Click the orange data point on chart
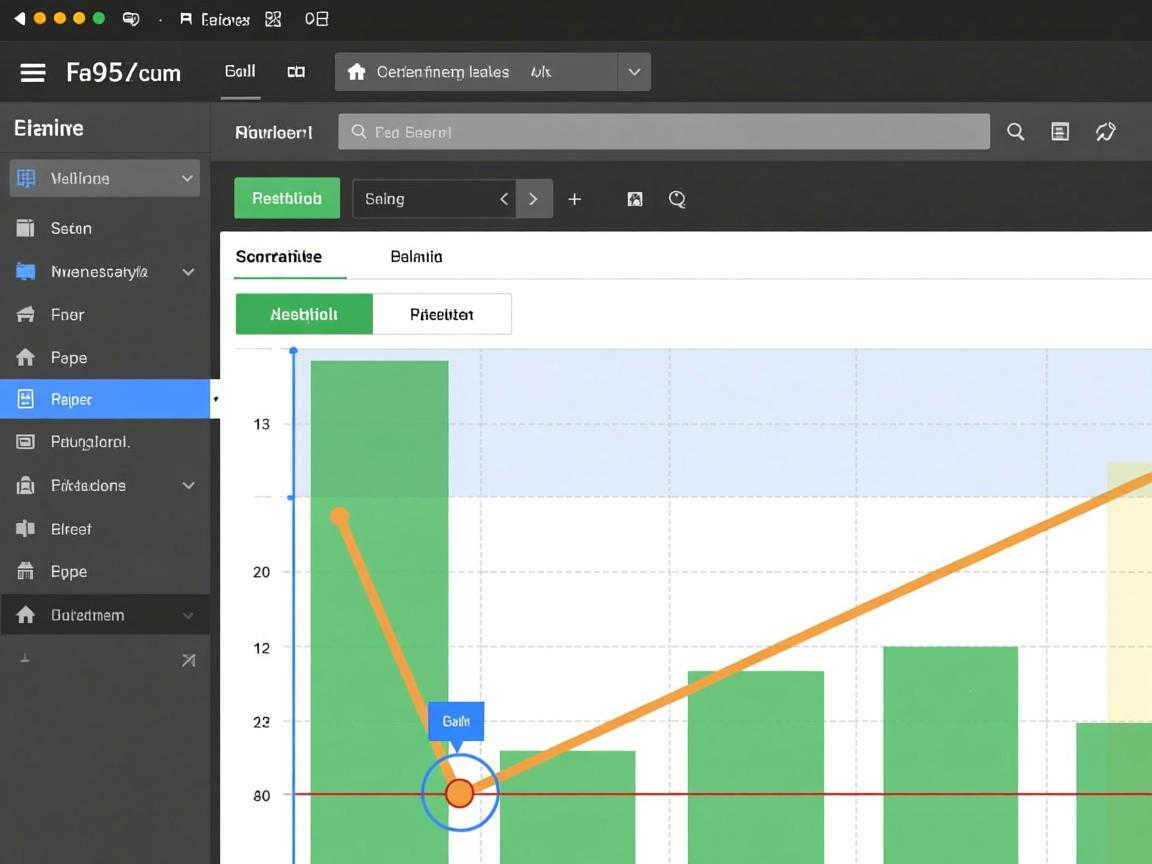The height and width of the screenshot is (864, 1152). pos(459,793)
